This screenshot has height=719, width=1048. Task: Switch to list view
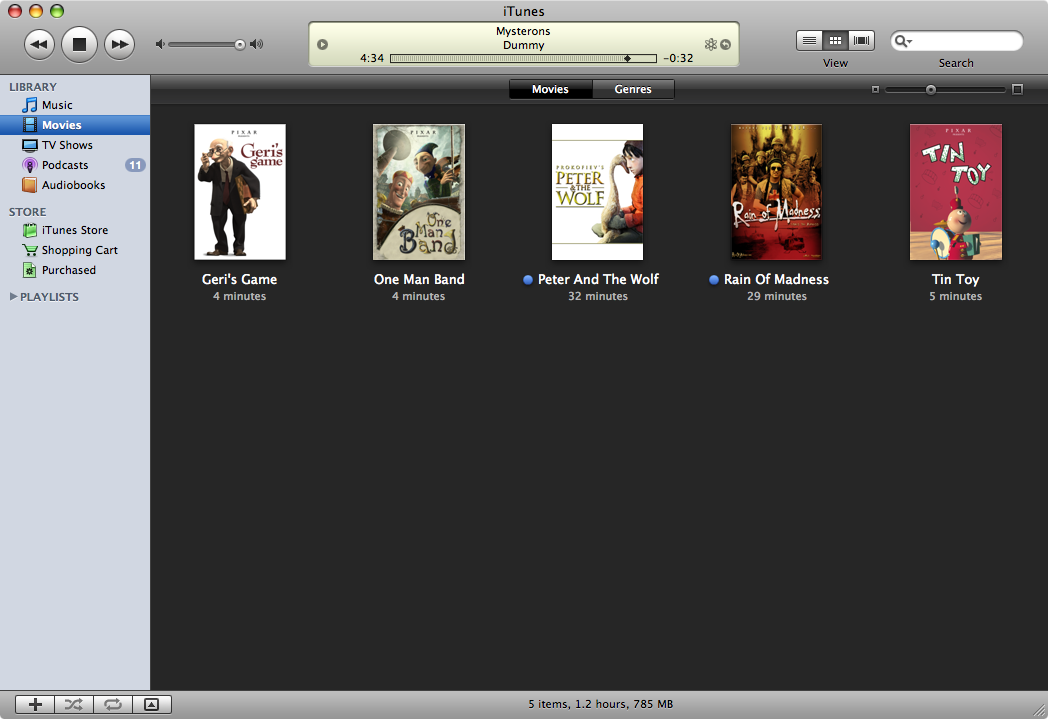pyautogui.click(x=809, y=41)
